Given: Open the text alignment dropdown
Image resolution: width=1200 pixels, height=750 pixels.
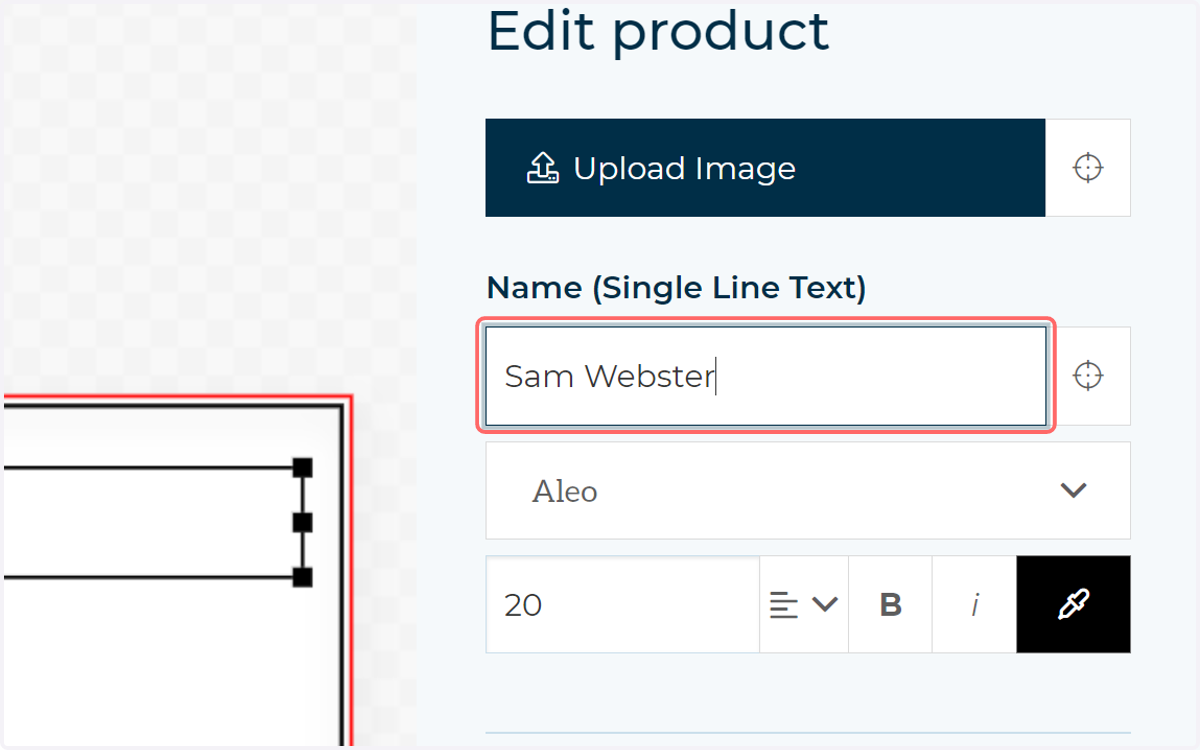Looking at the screenshot, I should pos(804,605).
